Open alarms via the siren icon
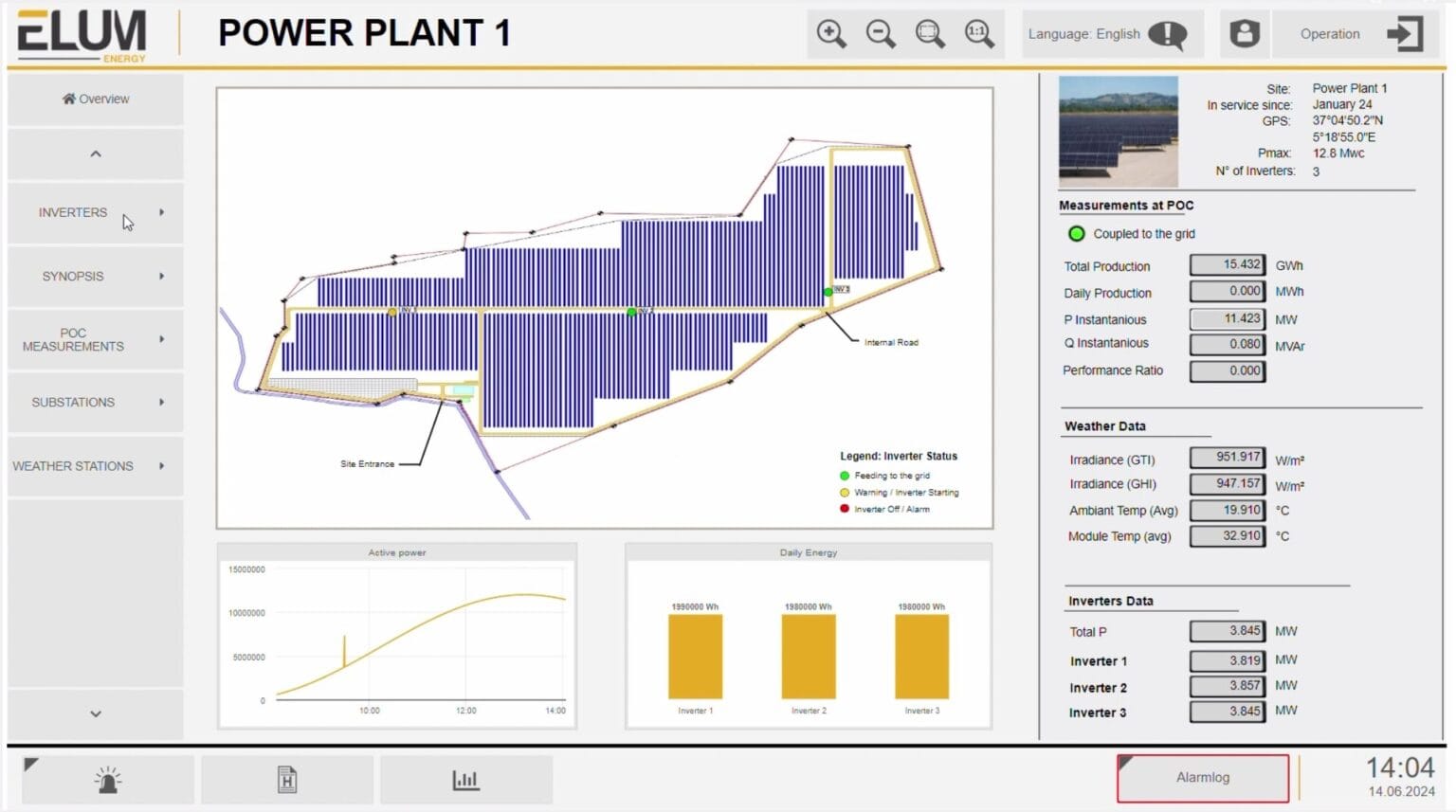Image resolution: width=1456 pixels, height=812 pixels. pyautogui.click(x=108, y=778)
